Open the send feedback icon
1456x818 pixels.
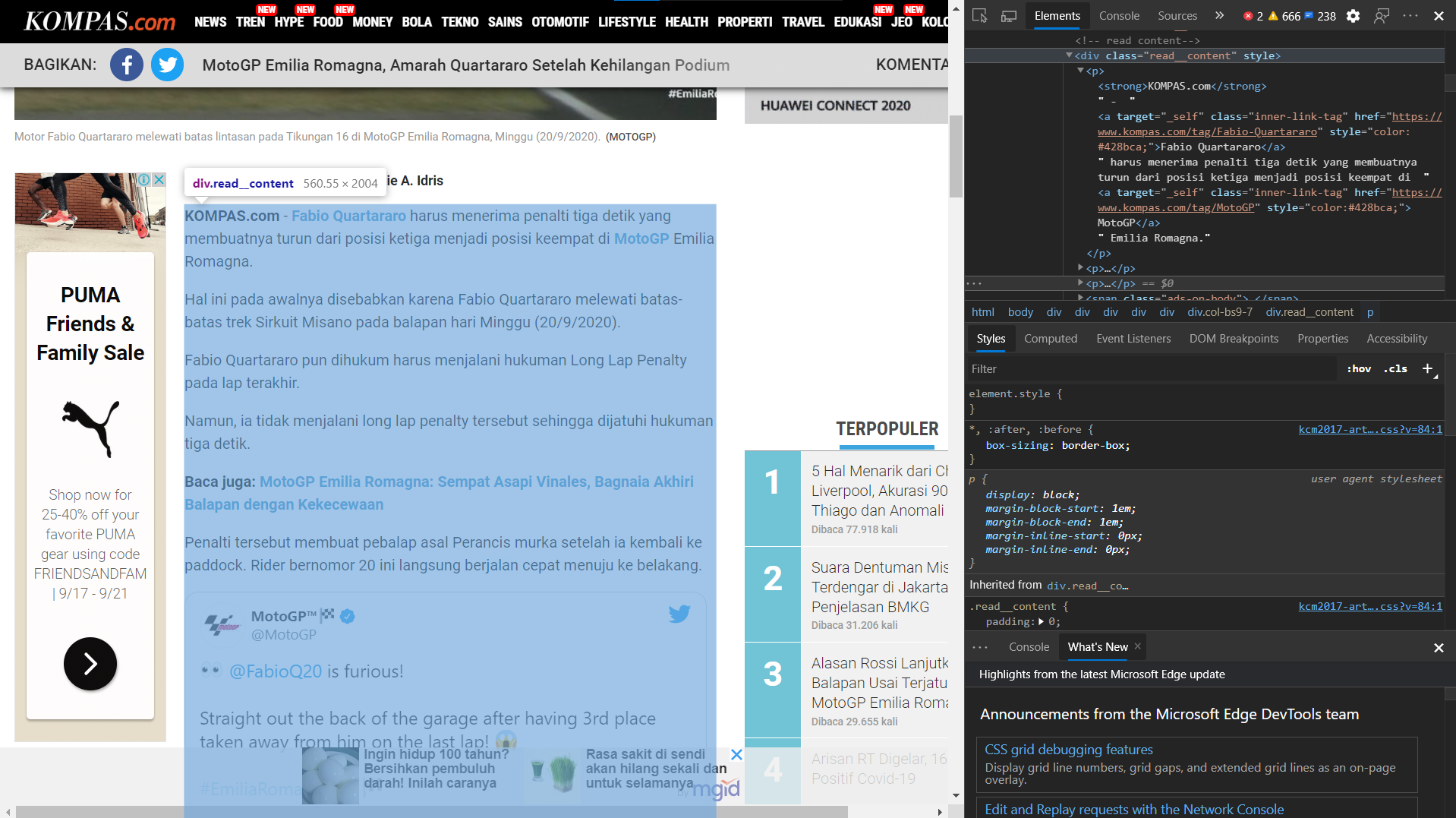click(x=1382, y=16)
